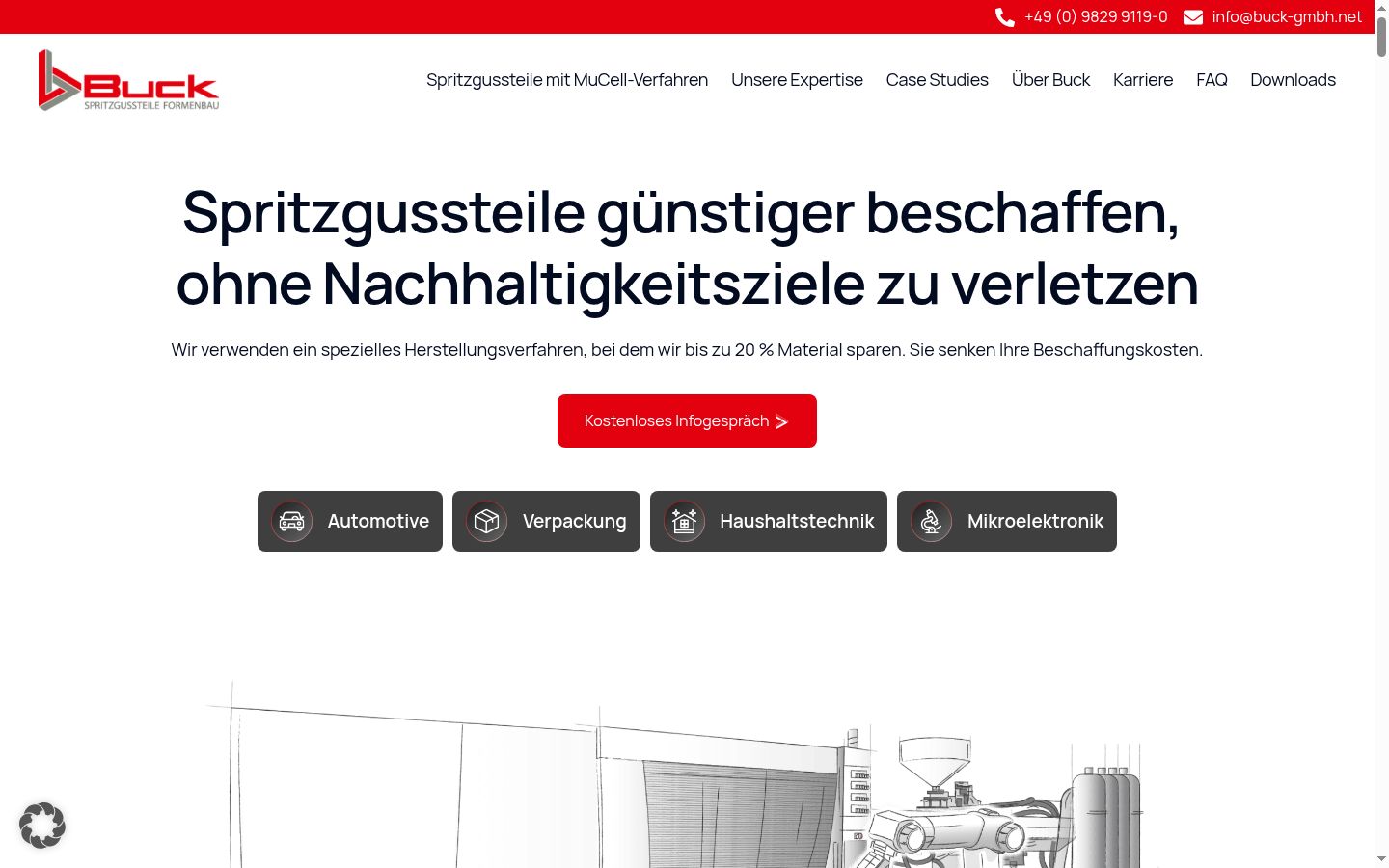Select the Automotive industry label
This screenshot has height=868, width=1389.
(378, 521)
